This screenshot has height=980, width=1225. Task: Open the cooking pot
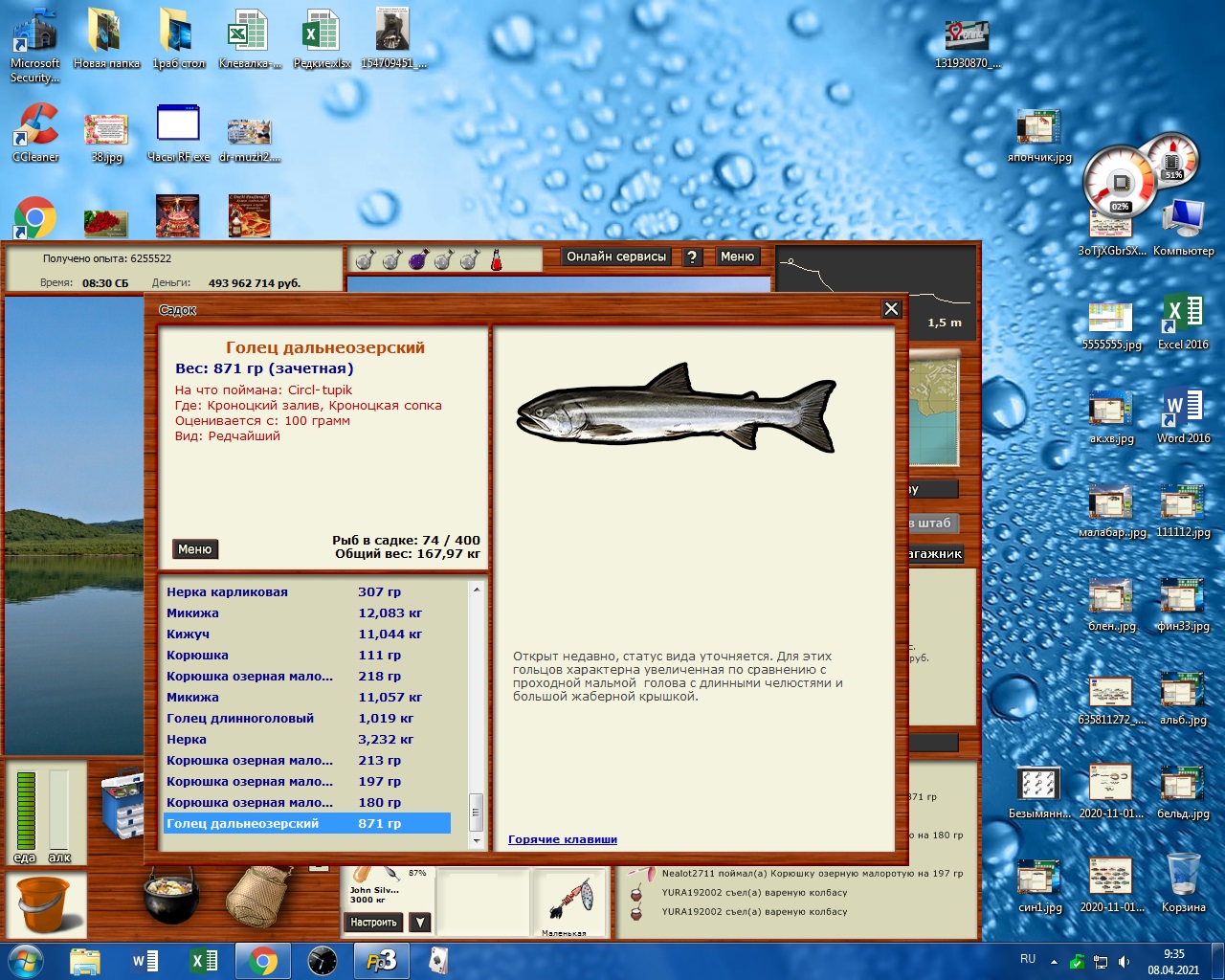[170, 896]
